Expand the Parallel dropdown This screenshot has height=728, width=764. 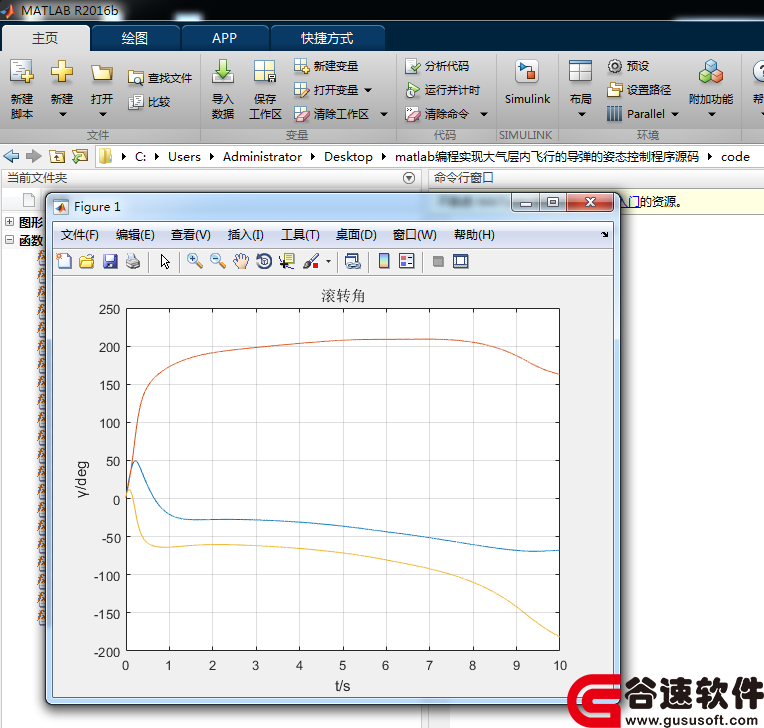[675, 115]
